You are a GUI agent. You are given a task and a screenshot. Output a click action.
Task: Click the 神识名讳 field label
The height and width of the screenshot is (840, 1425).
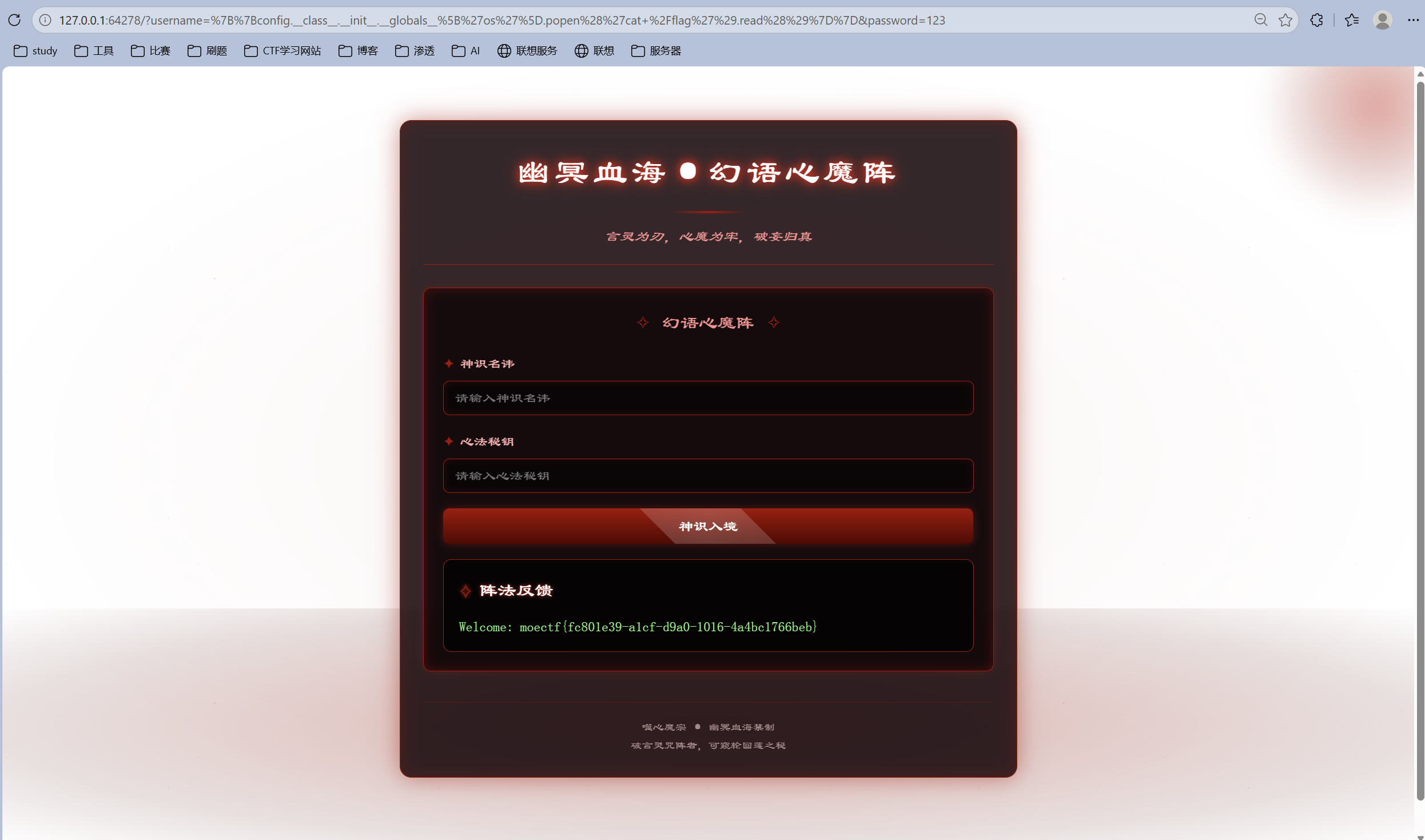tap(487, 364)
